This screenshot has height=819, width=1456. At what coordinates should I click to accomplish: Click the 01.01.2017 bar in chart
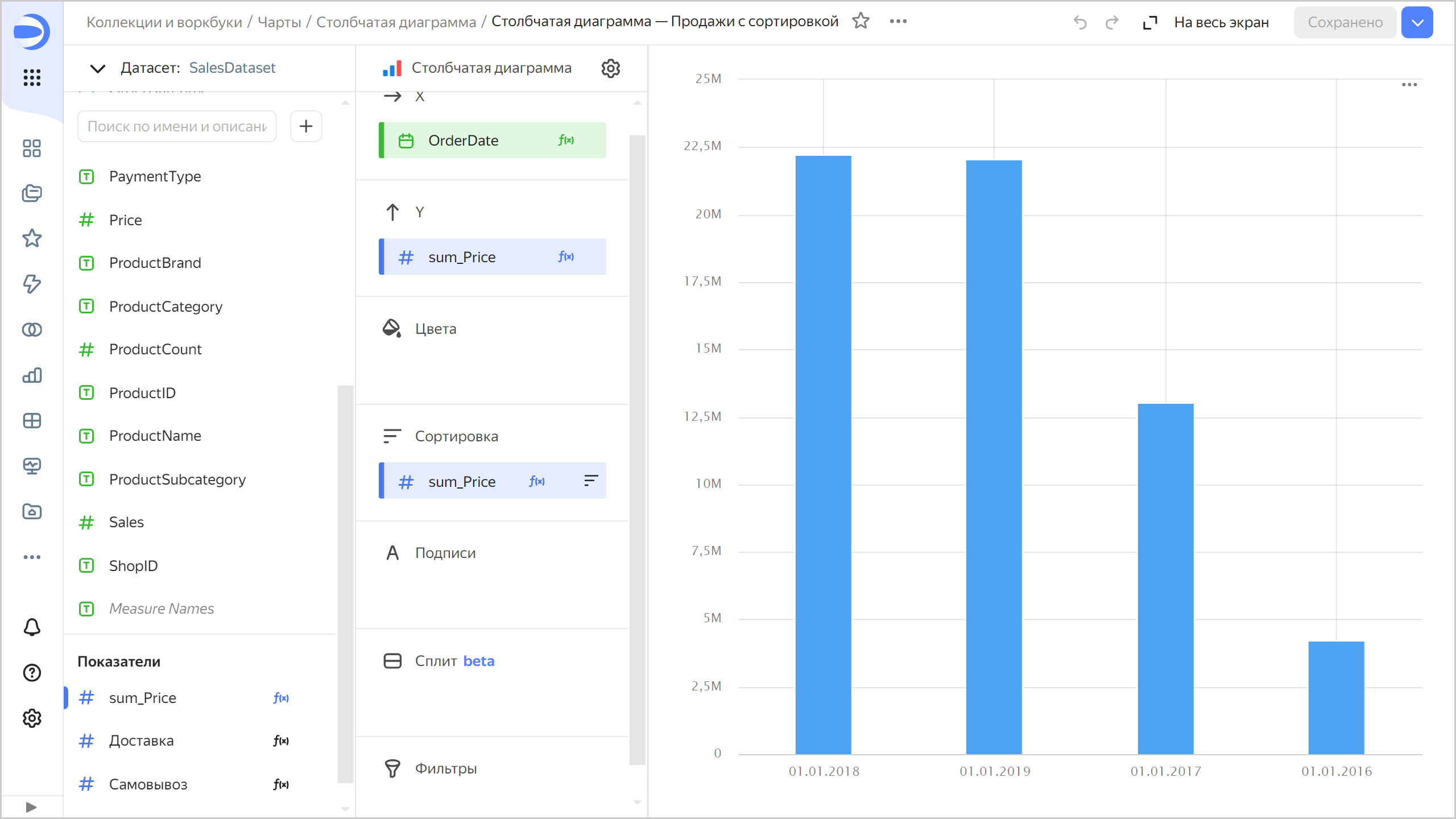[1165, 578]
